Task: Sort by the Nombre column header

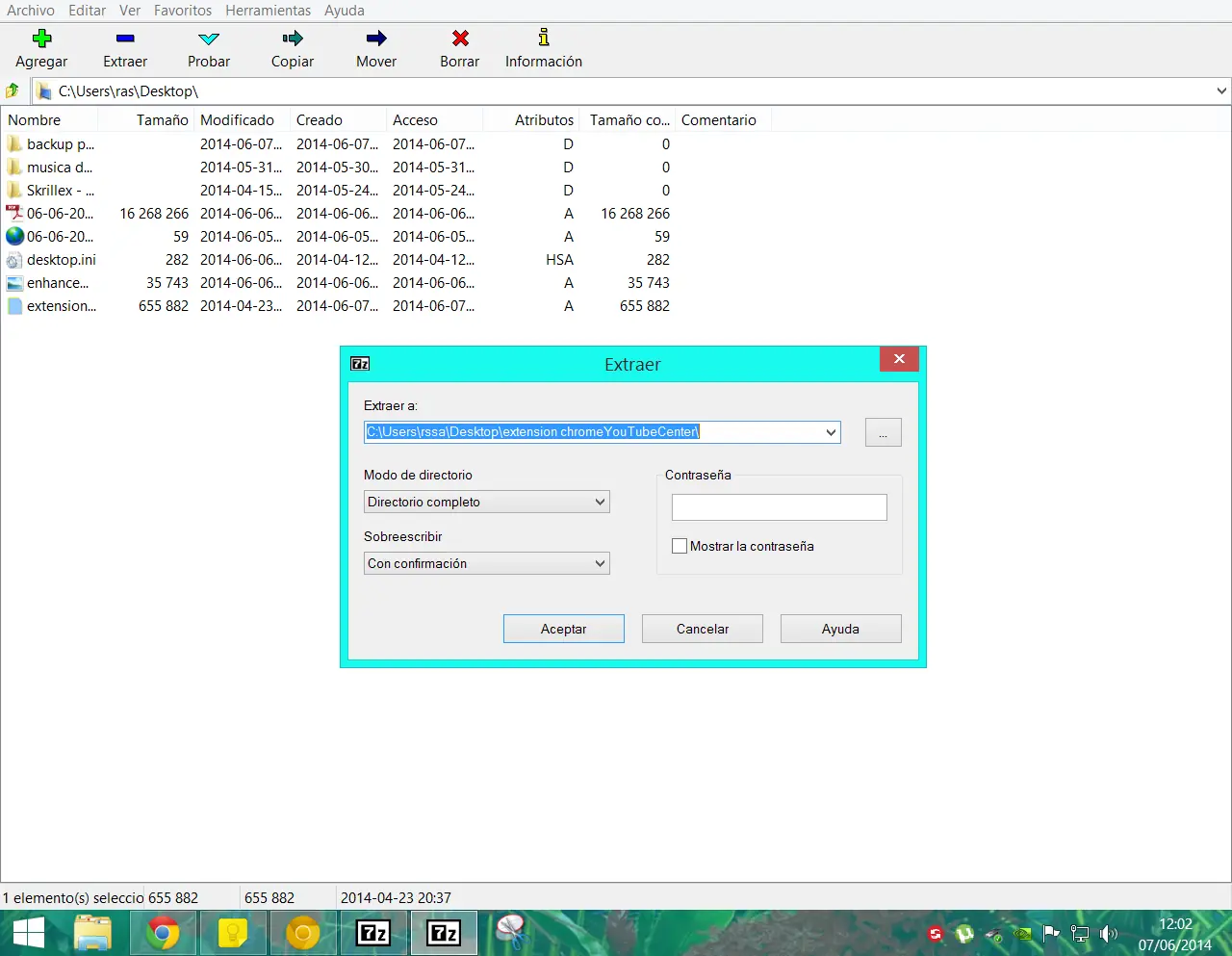Action: 50,120
